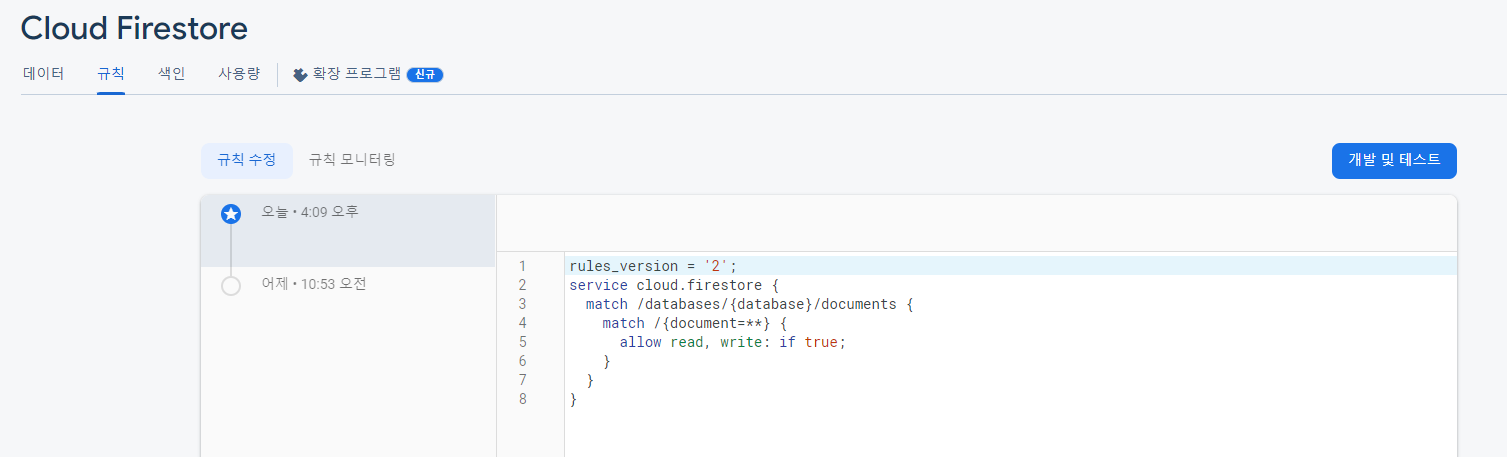1507x457 pixels.
Task: Open the 확장 프로그램 tab
Action: pos(368,74)
